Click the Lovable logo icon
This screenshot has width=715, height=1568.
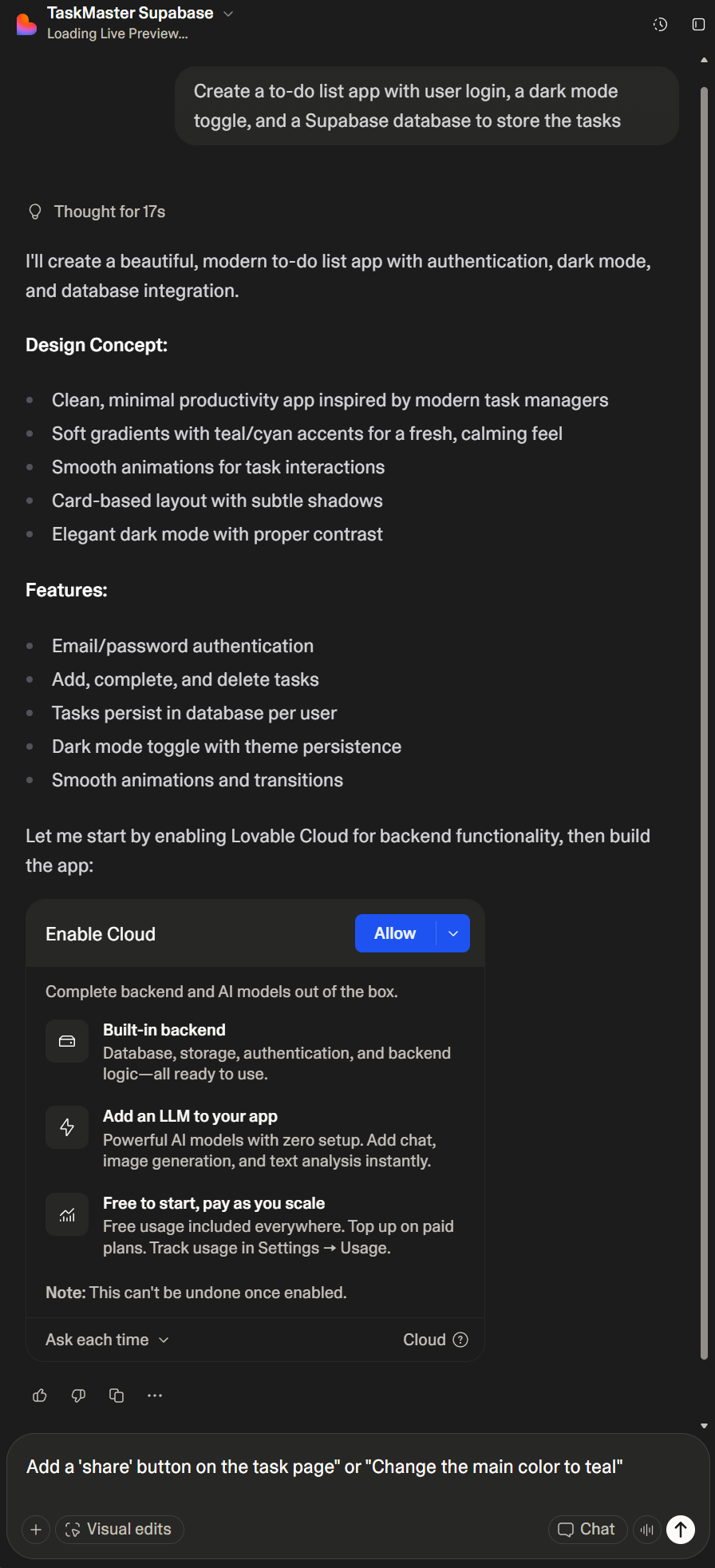click(26, 24)
